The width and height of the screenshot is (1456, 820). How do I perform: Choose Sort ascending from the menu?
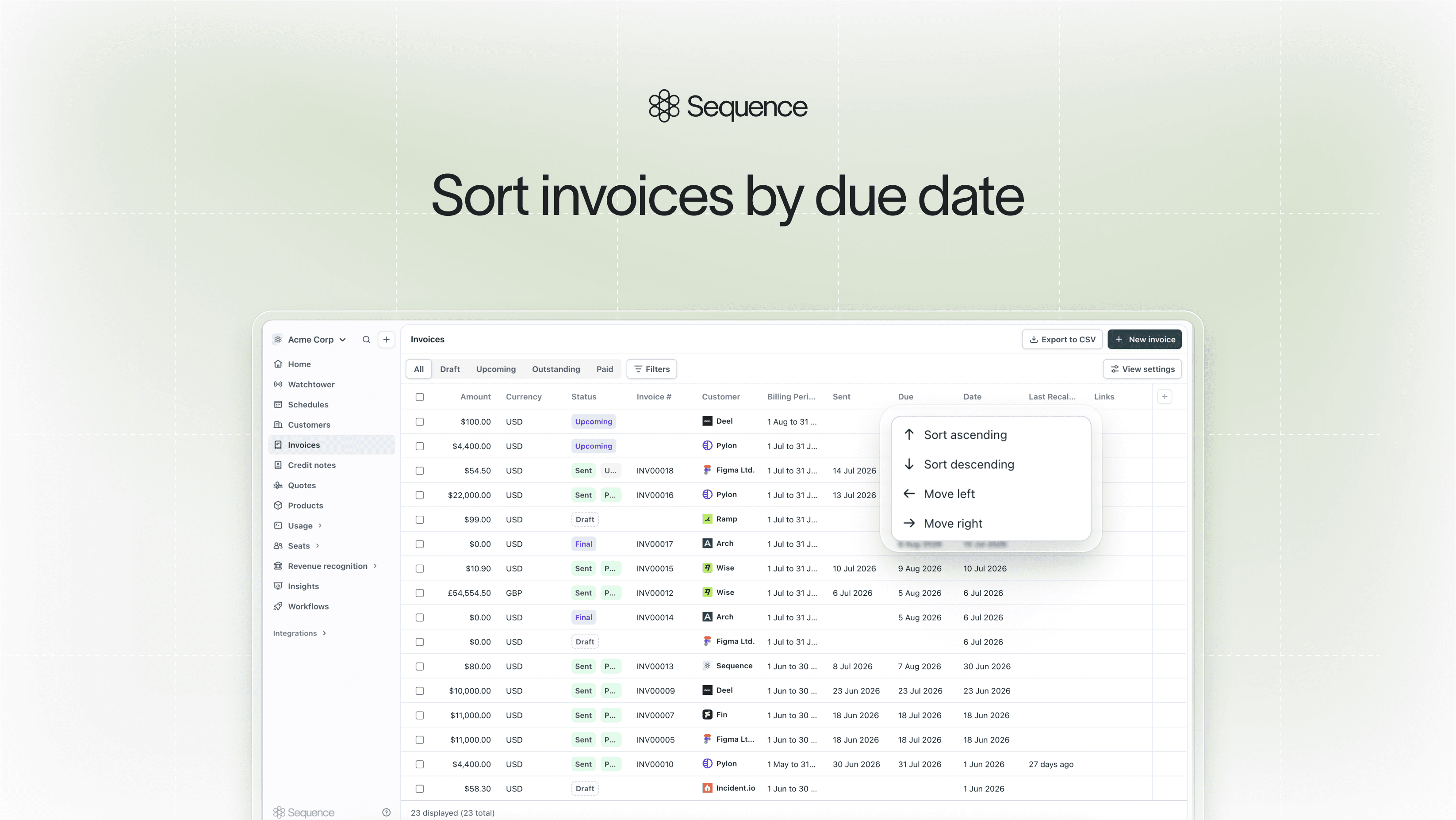point(991,435)
